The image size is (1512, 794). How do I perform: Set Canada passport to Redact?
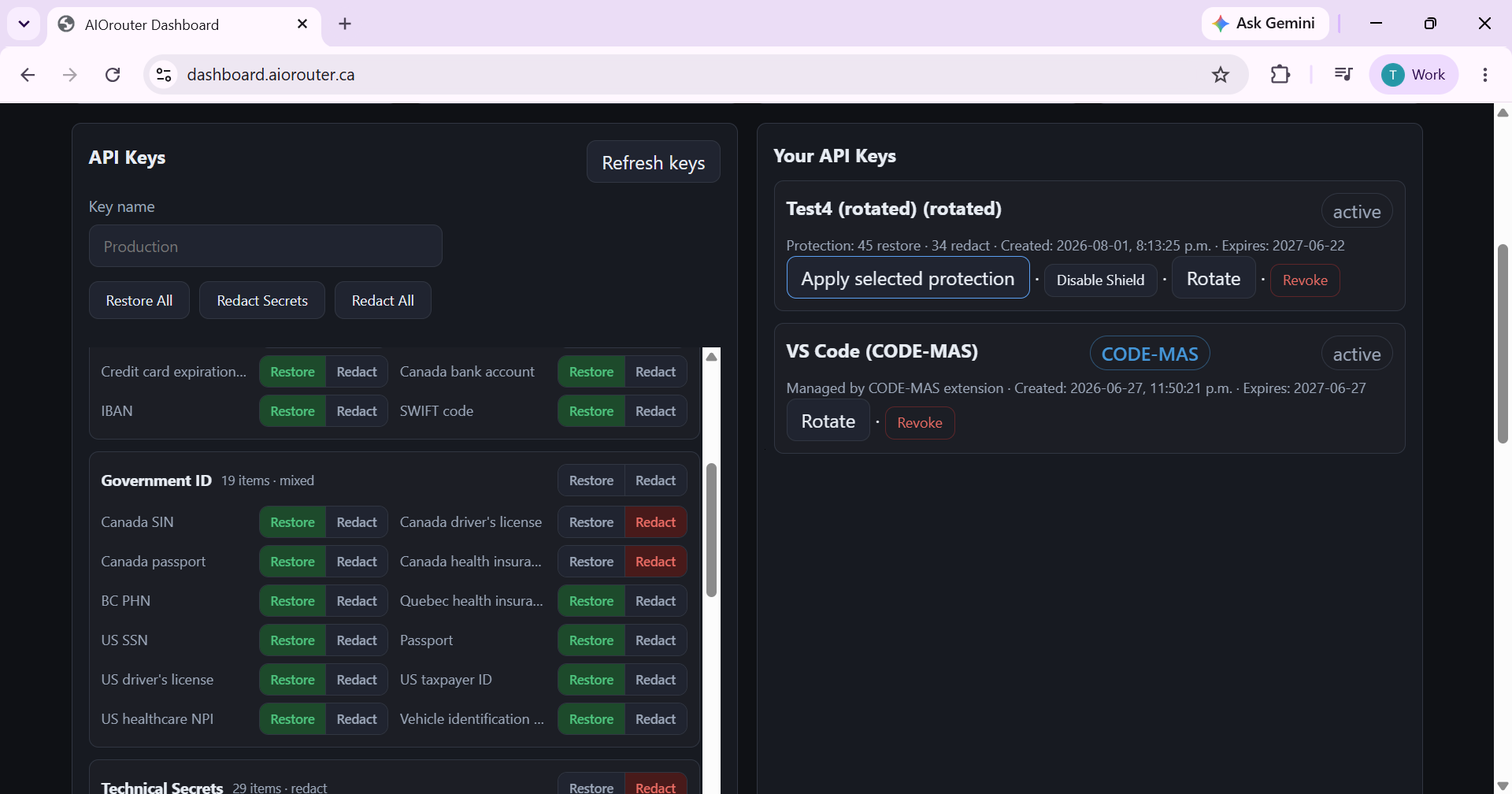click(x=357, y=562)
